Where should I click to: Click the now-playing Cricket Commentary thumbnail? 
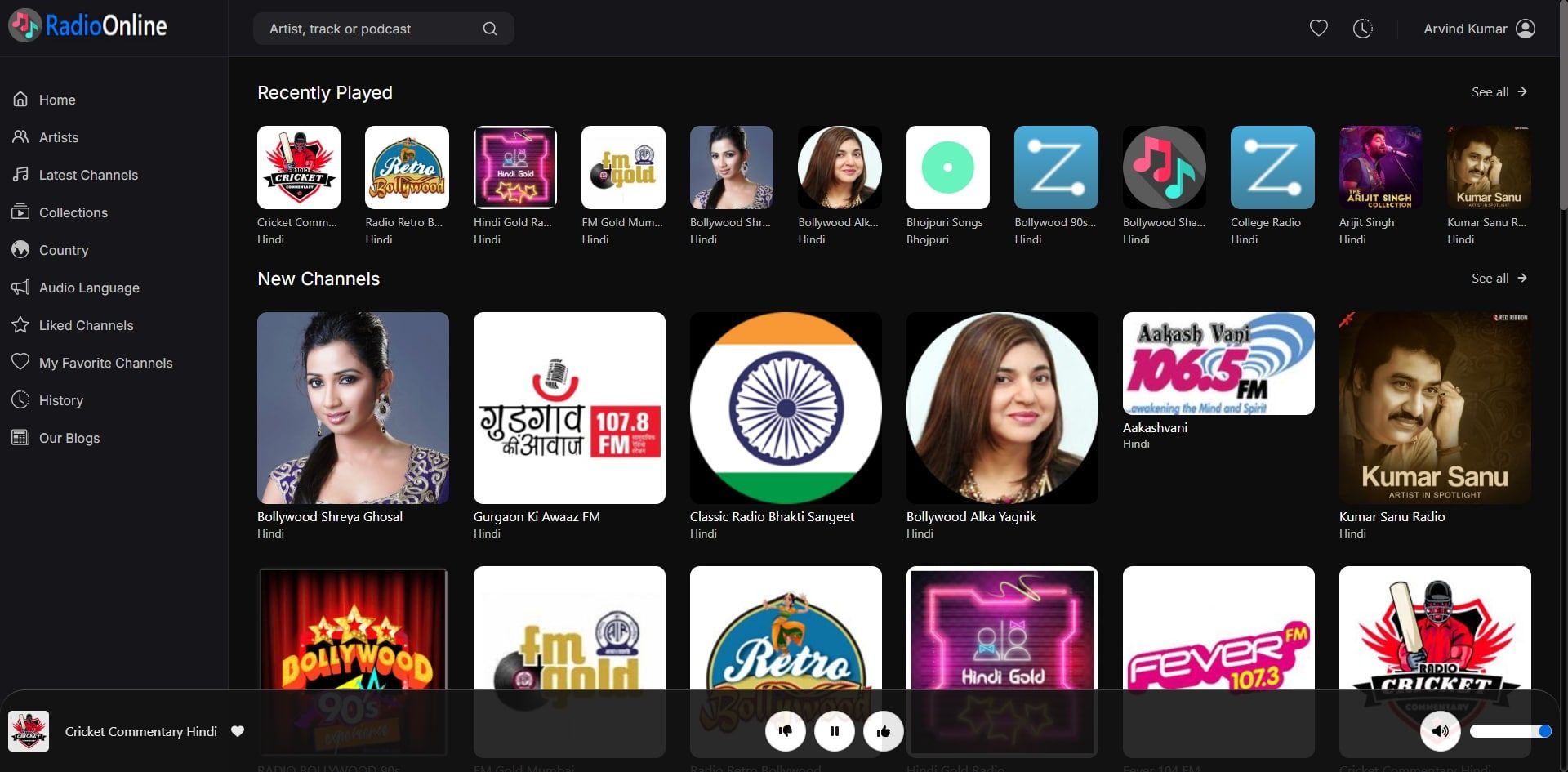tap(29, 731)
